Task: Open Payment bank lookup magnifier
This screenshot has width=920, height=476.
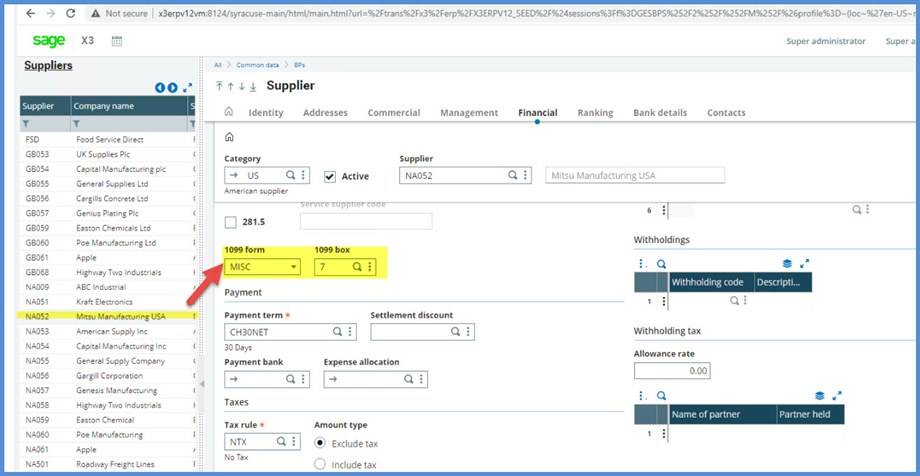Action: (x=290, y=379)
